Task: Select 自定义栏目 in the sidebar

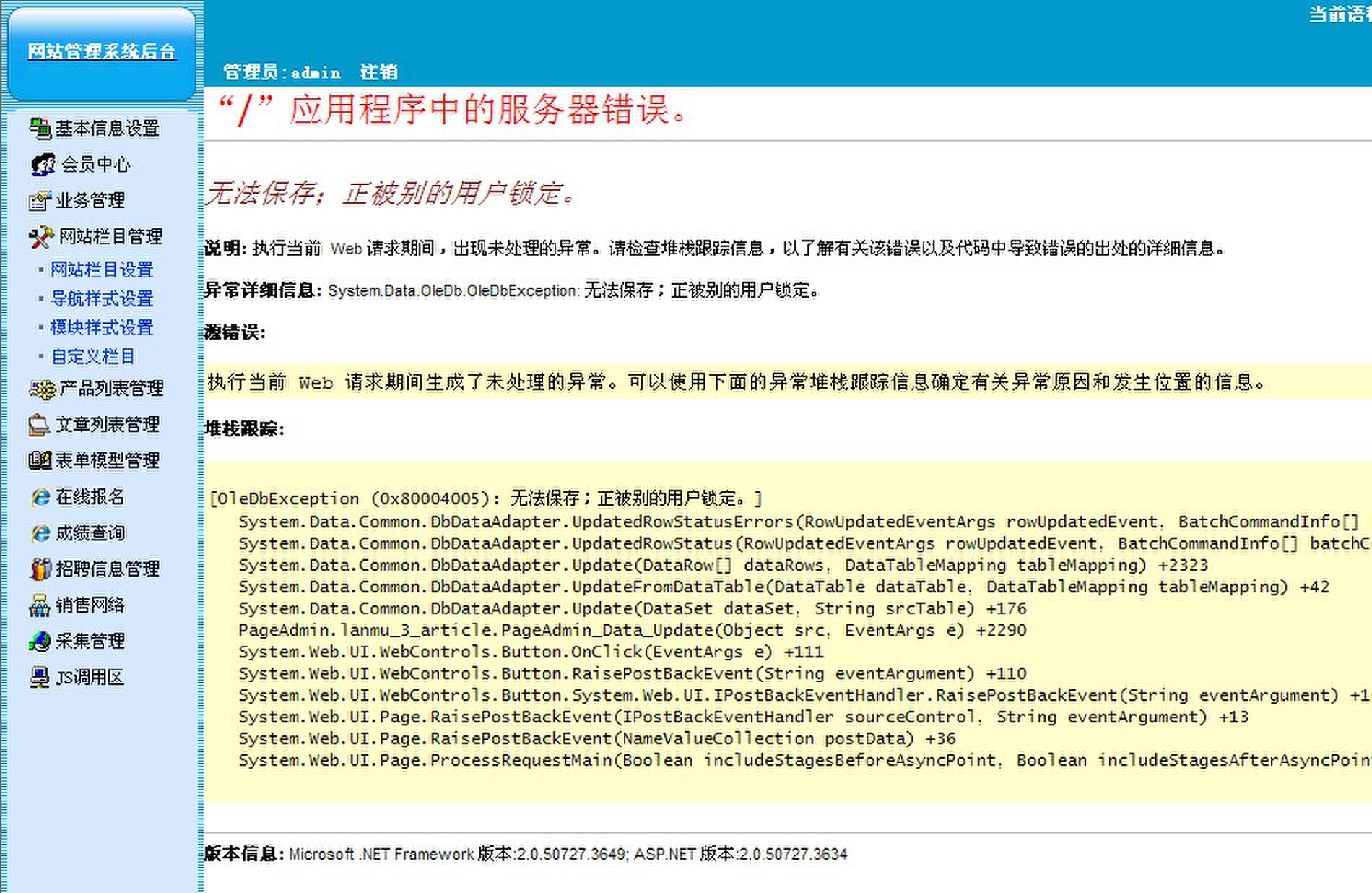Action: (92, 357)
